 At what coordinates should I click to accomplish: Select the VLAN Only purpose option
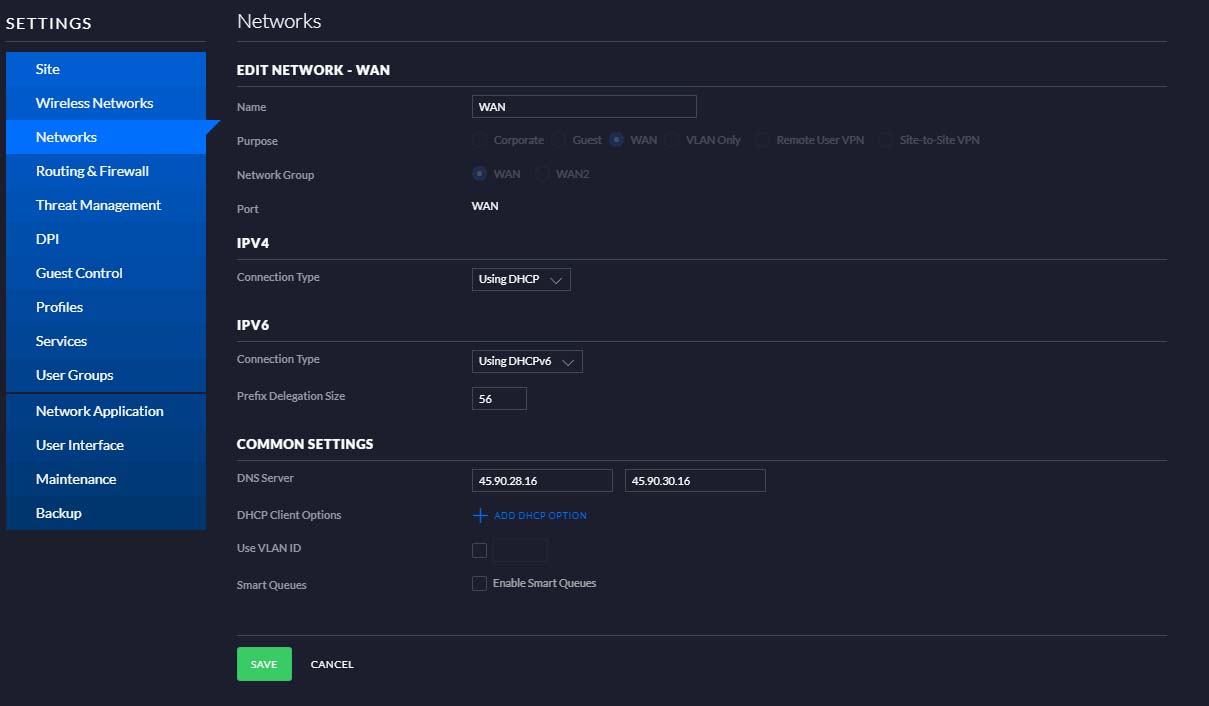[672, 140]
